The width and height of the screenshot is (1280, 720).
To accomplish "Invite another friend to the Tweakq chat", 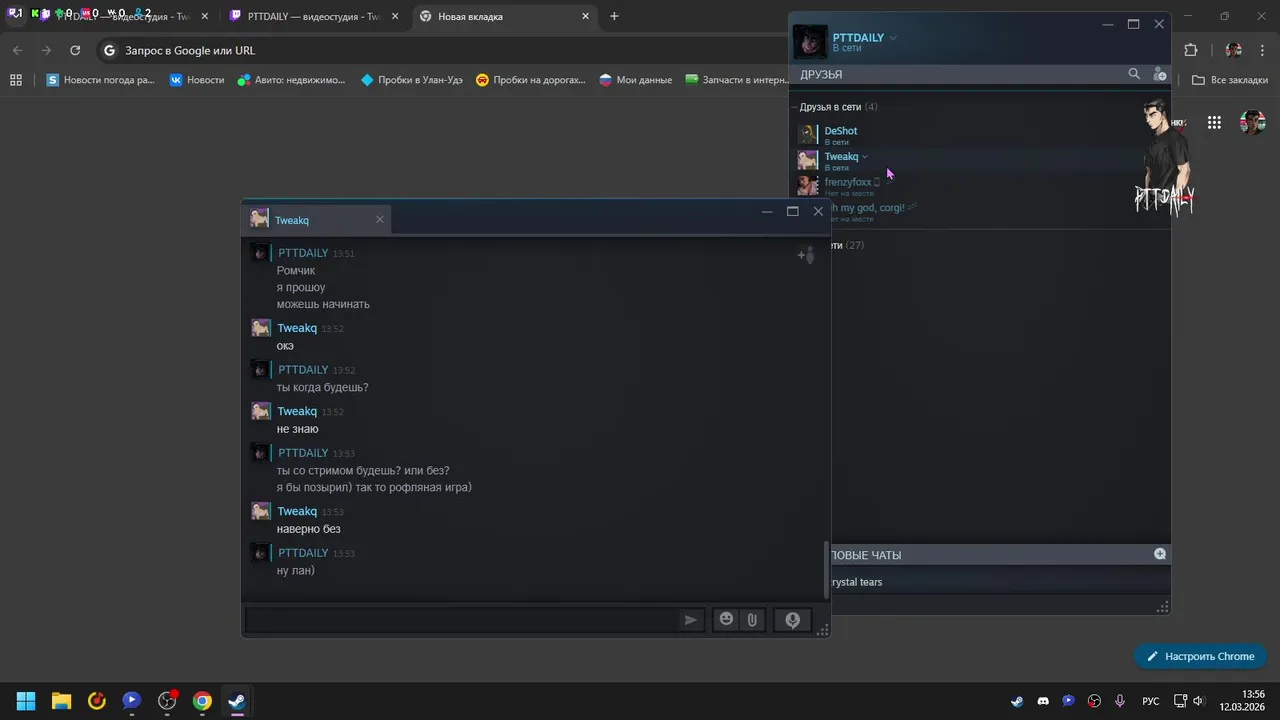I will 805,255.
